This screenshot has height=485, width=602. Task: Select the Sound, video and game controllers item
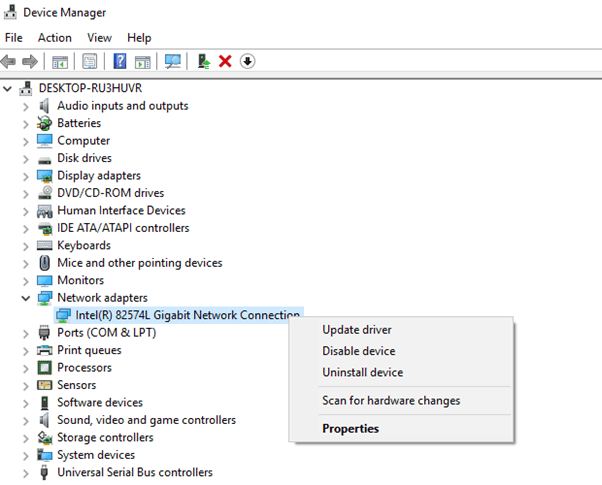pos(146,420)
